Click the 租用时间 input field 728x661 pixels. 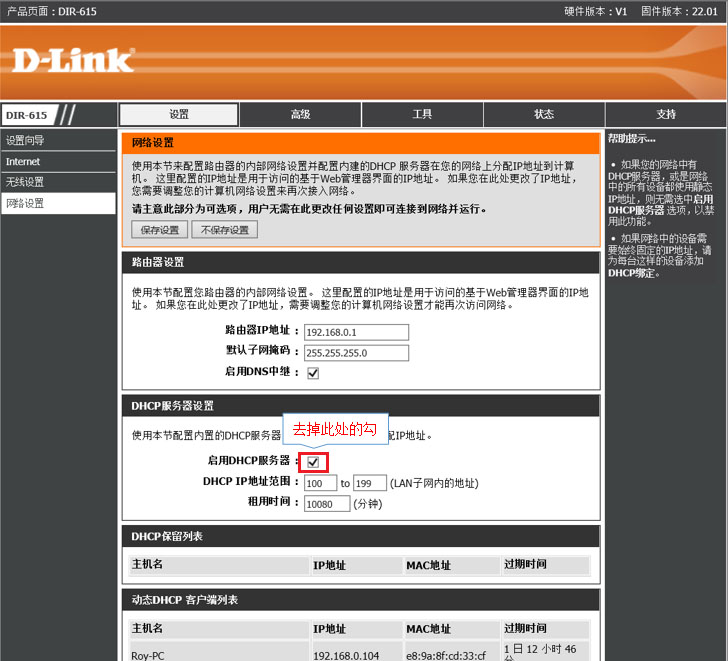tap(327, 504)
